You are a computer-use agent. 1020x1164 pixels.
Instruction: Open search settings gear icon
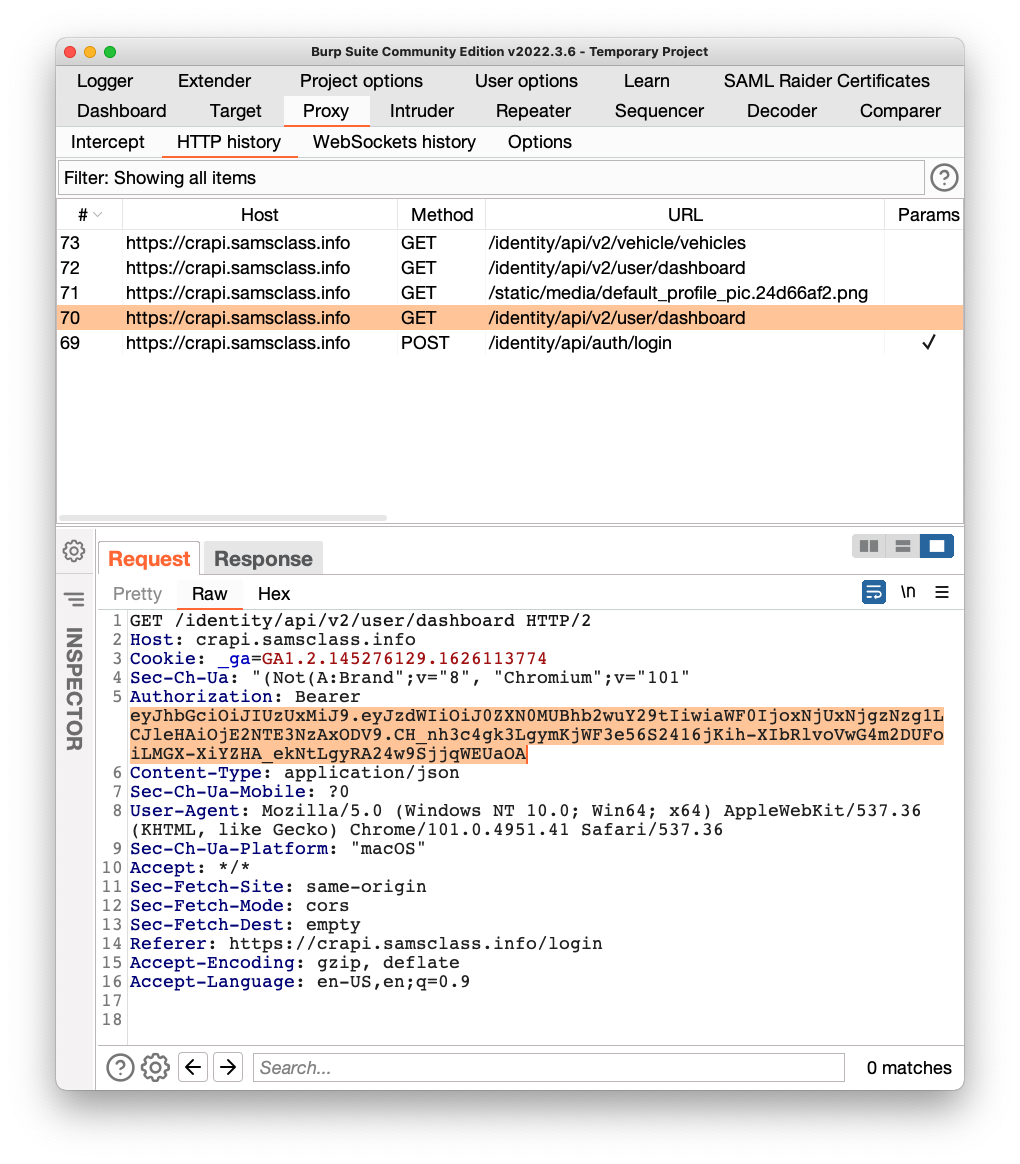[155, 1067]
